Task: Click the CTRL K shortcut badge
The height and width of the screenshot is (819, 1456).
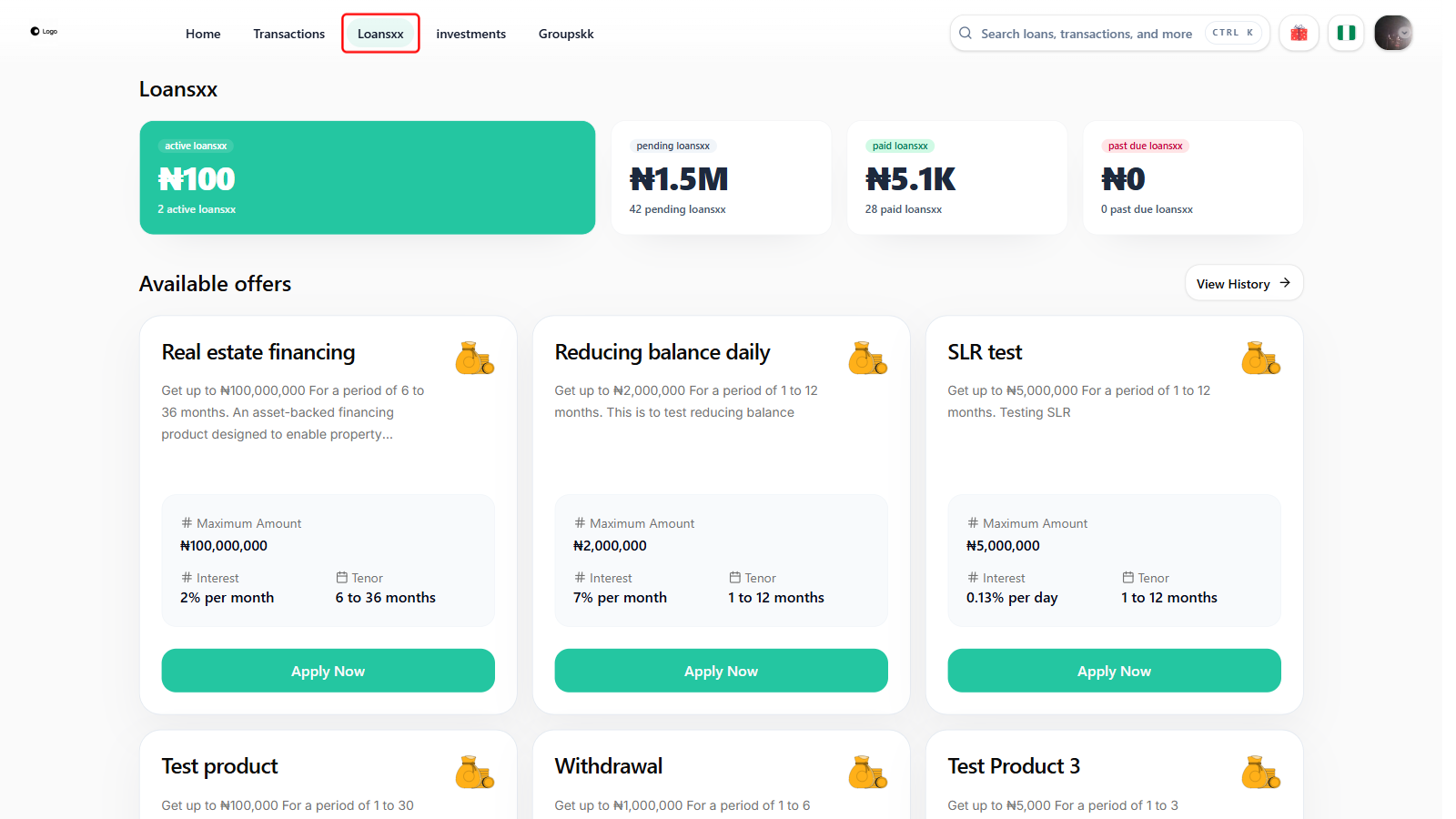Action: (x=1233, y=33)
